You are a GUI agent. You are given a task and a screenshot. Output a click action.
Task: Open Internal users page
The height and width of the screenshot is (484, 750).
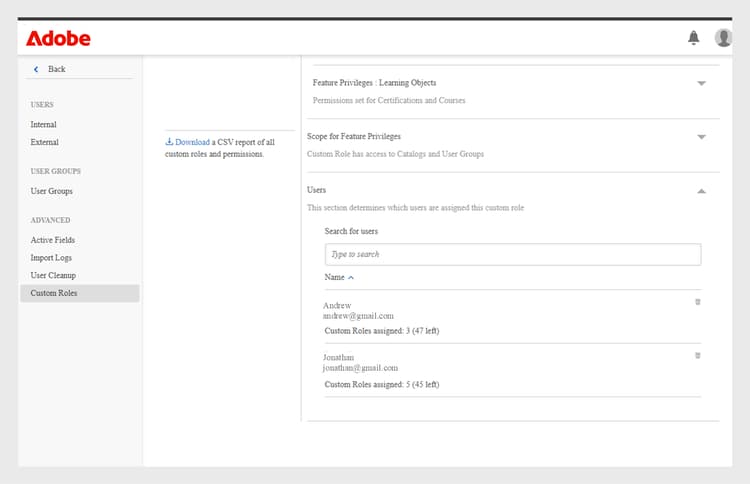pyautogui.click(x=44, y=125)
